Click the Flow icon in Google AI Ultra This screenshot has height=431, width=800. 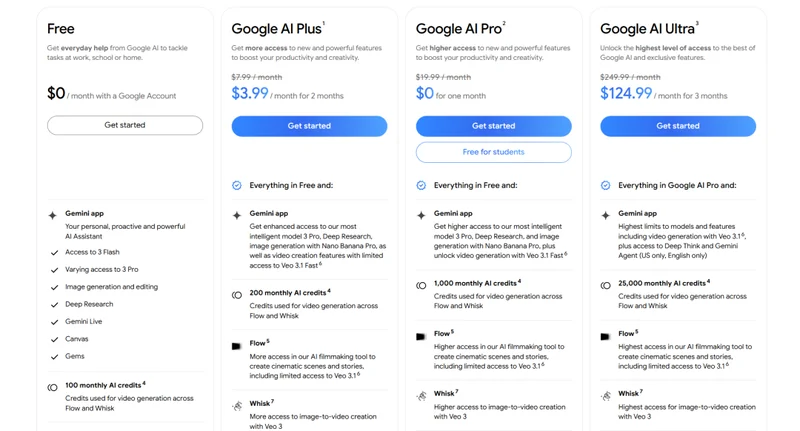(605, 337)
